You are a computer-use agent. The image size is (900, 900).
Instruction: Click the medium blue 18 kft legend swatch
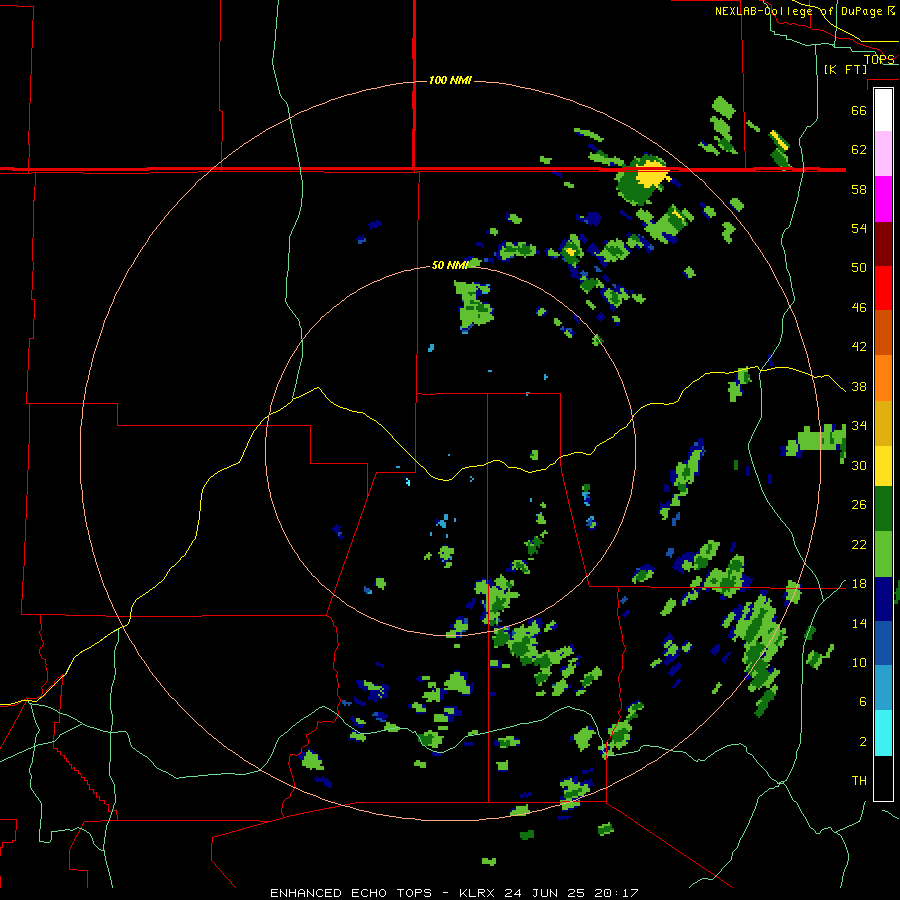[x=883, y=643]
